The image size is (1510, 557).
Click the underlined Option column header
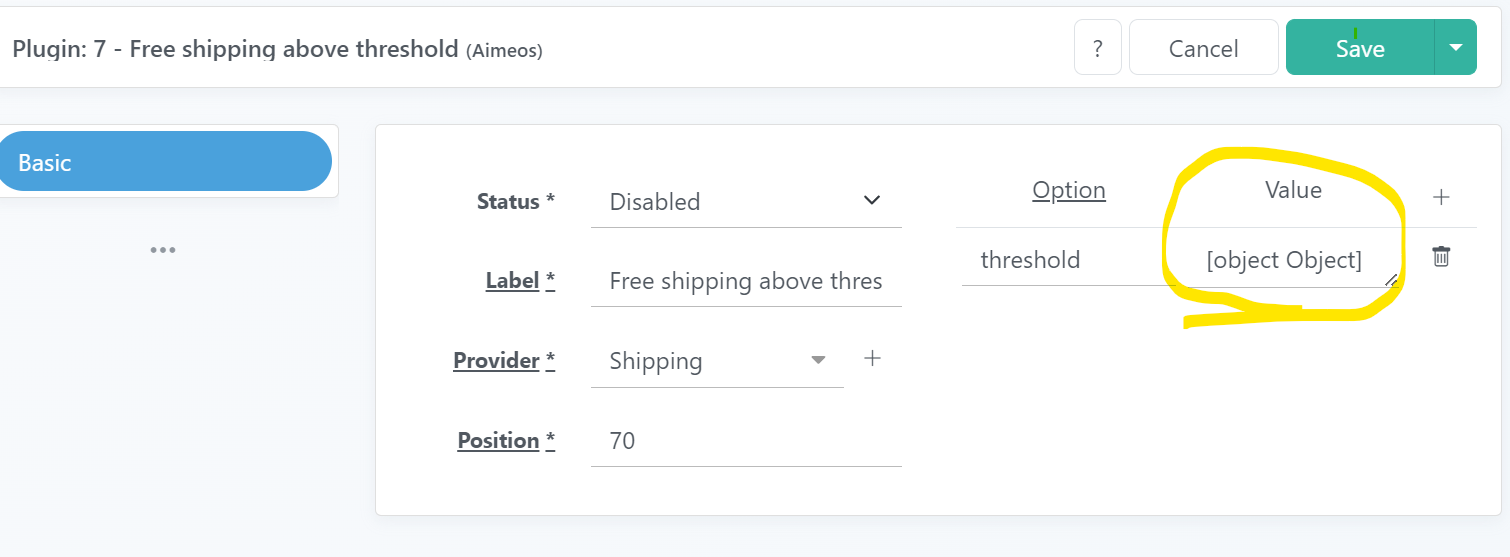click(x=1069, y=190)
